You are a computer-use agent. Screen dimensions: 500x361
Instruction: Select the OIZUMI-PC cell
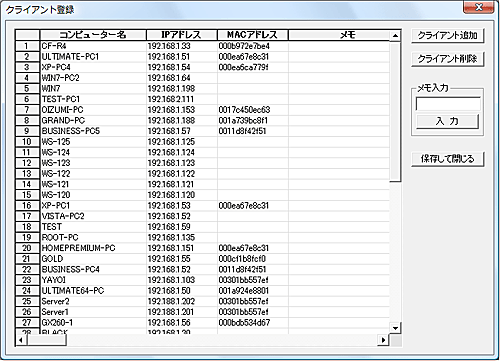point(93,110)
